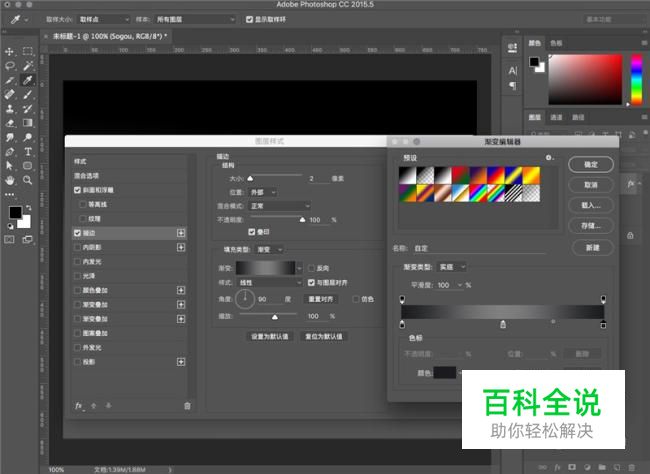650x474 pixels.
Task: Open the 混合模式 dropdown showing 正常
Action: click(x=280, y=206)
